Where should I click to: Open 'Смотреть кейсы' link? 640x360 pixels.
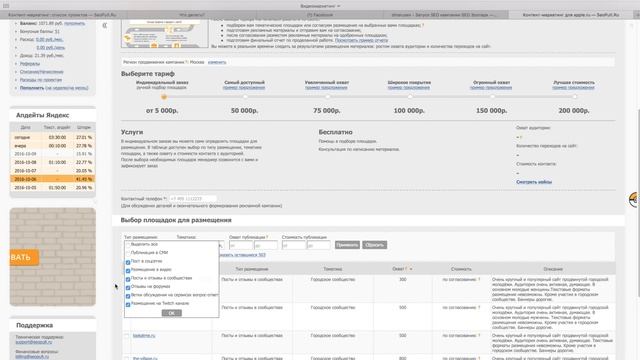click(534, 182)
